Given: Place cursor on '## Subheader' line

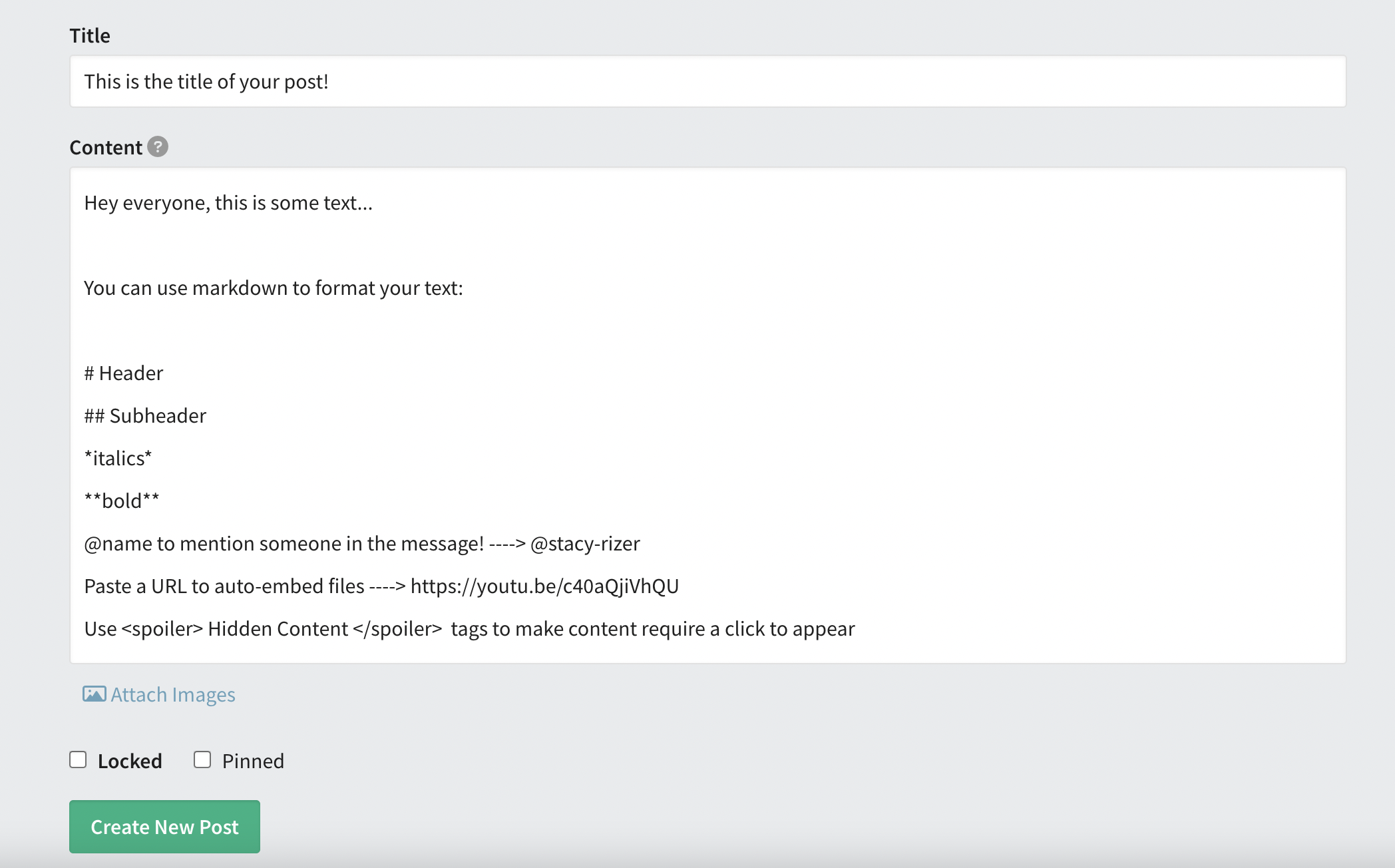Looking at the screenshot, I should [x=145, y=415].
